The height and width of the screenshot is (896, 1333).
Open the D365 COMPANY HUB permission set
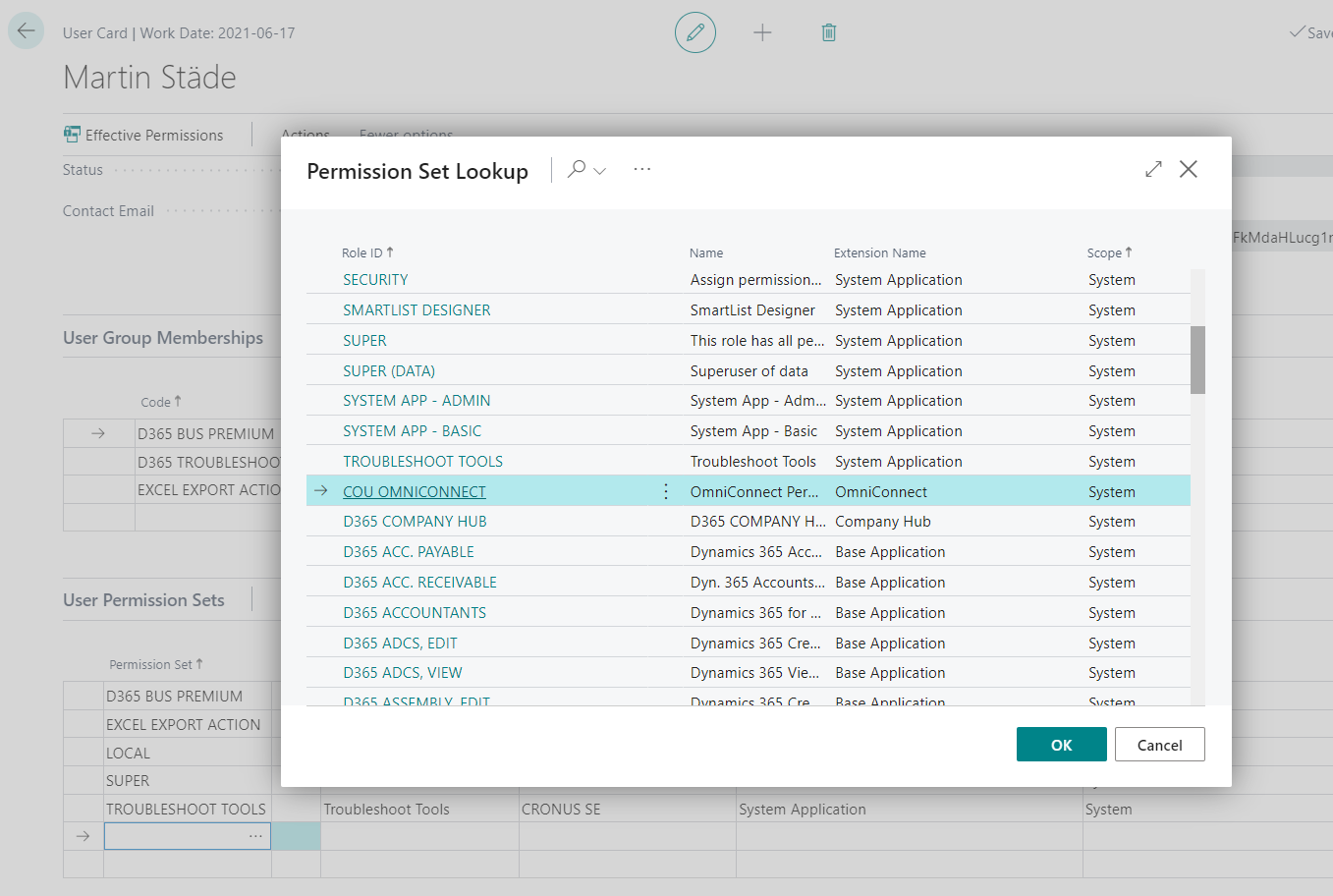tap(415, 521)
